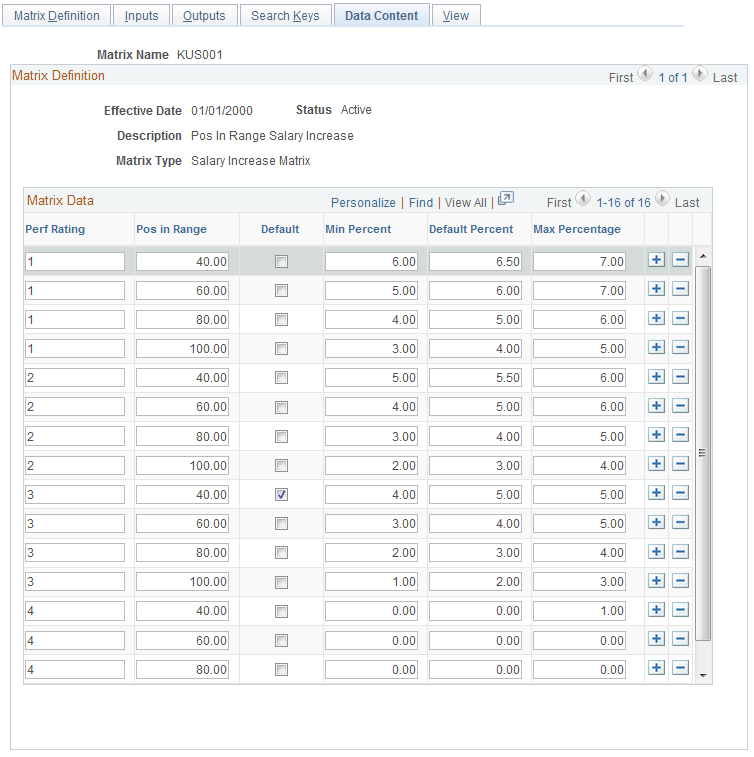Image resolution: width=754 pixels, height=757 pixels.
Task: Open the Matrix Definition tab
Action: tap(56, 15)
